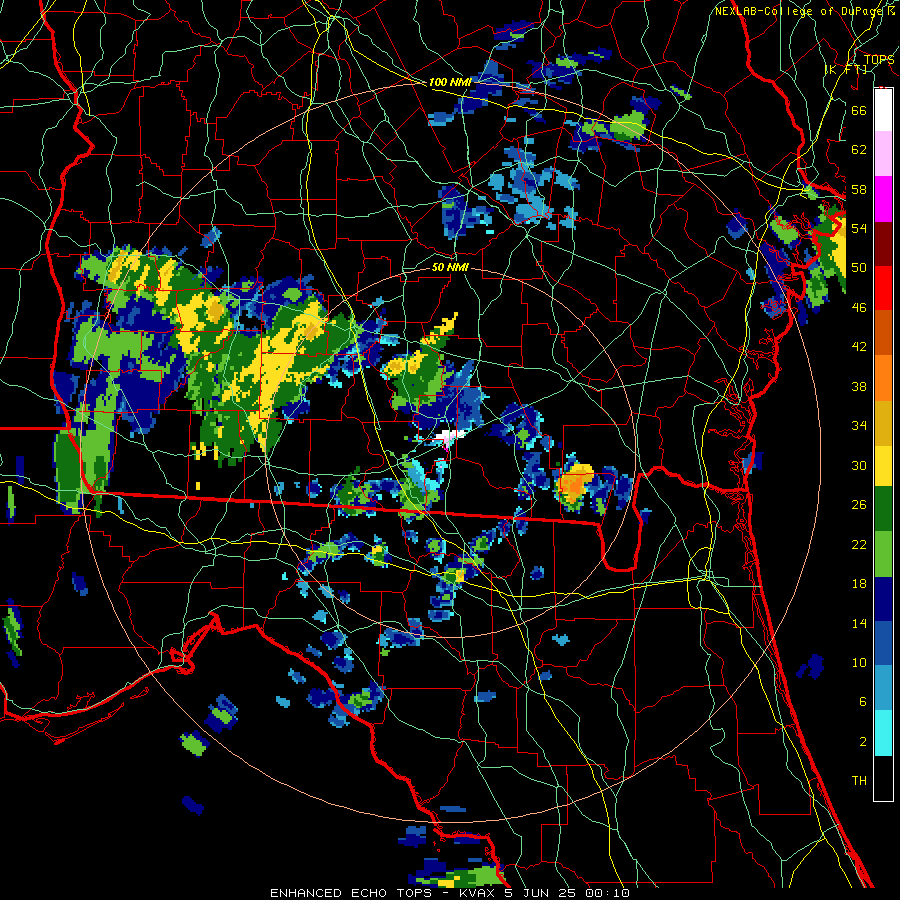Image resolution: width=900 pixels, height=900 pixels.
Task: Click the '46' legend value
Action: (x=859, y=308)
